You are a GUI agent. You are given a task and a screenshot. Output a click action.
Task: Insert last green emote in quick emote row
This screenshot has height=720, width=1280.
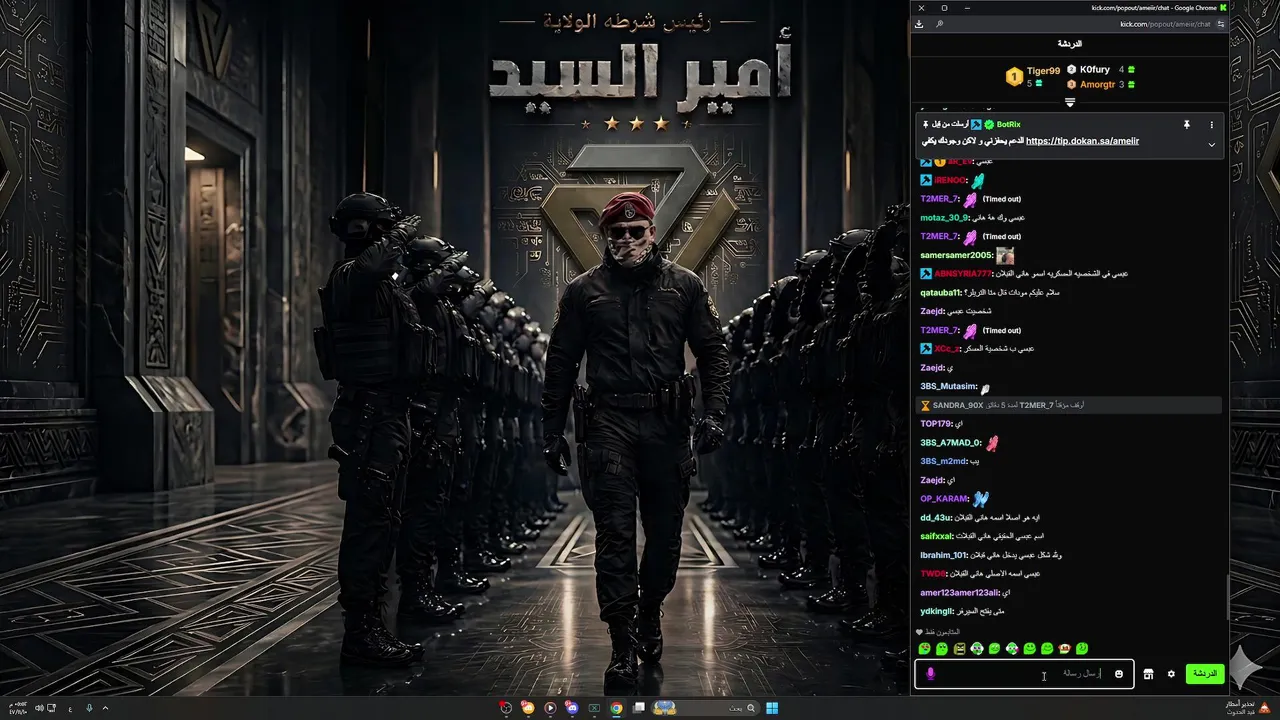[x=1082, y=649]
